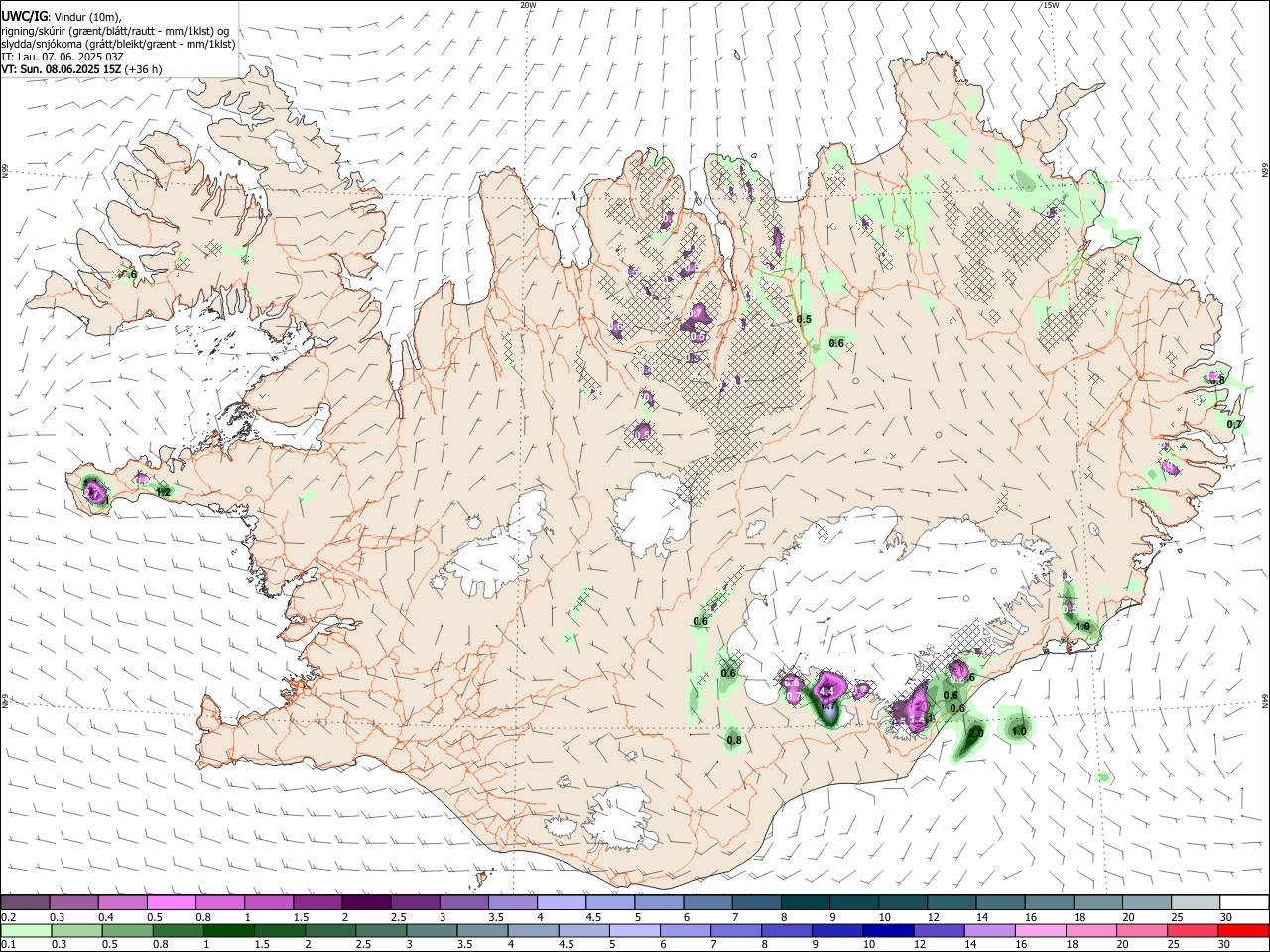Click the 15W longitude label
This screenshot has height=952, width=1270.
[1051, 5]
